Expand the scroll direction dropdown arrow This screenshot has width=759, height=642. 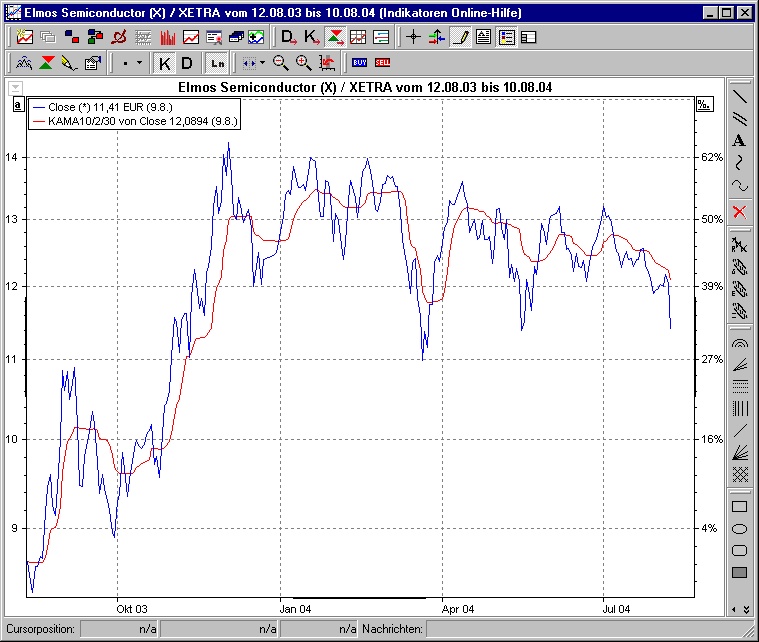point(262,62)
